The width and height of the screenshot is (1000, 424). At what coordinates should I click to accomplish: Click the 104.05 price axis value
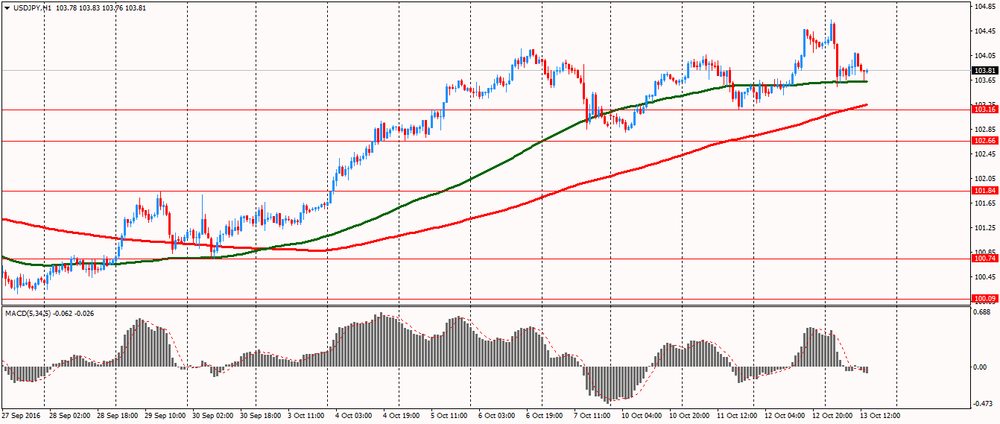click(984, 56)
